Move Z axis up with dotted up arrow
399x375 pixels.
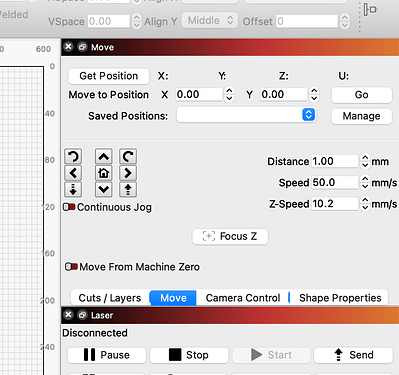pos(128,189)
